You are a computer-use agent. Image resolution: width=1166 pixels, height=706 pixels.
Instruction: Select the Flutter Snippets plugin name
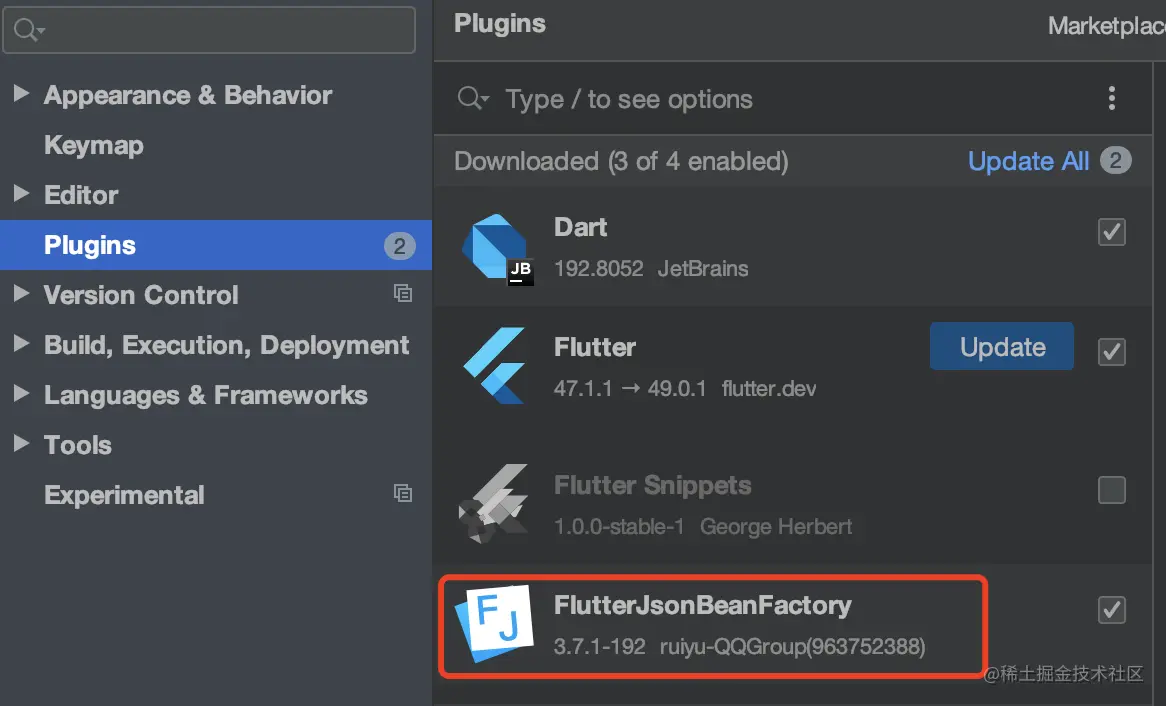click(653, 485)
